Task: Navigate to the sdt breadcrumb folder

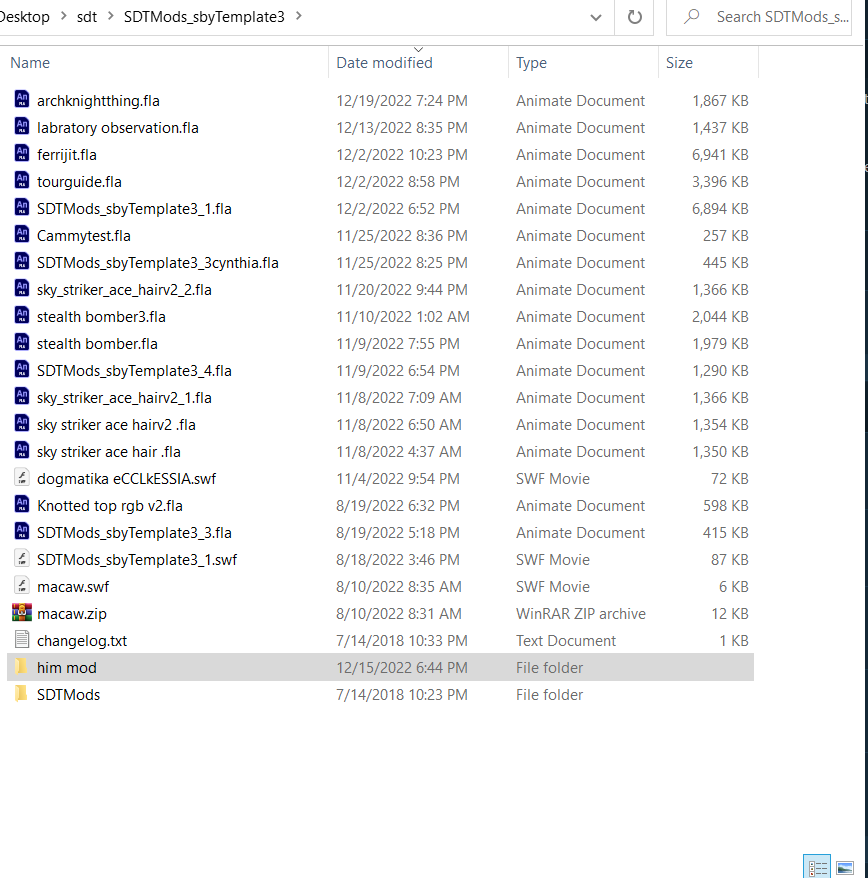Action: pos(88,16)
